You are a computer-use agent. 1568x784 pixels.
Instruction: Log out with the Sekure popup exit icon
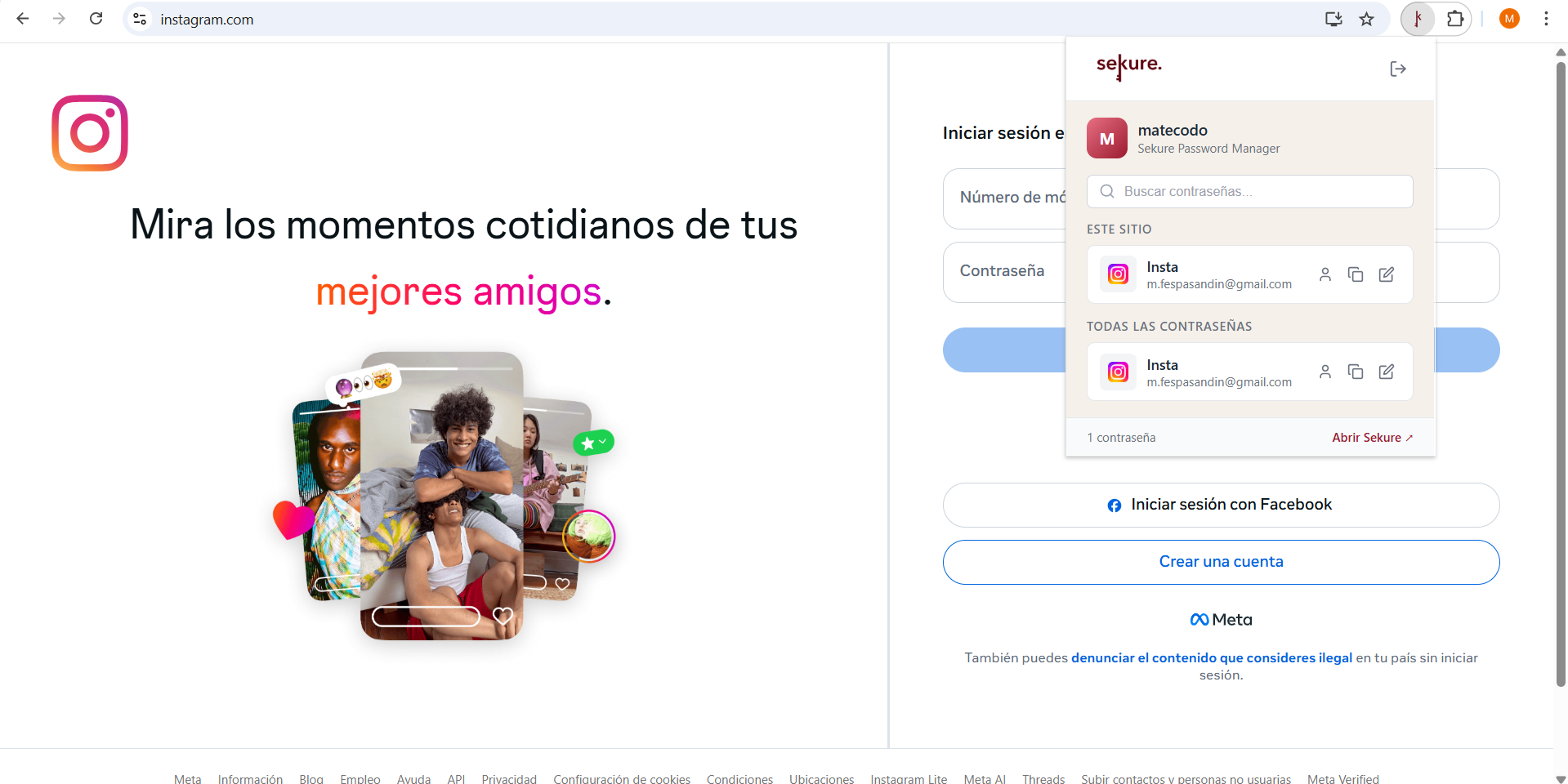[1398, 69]
